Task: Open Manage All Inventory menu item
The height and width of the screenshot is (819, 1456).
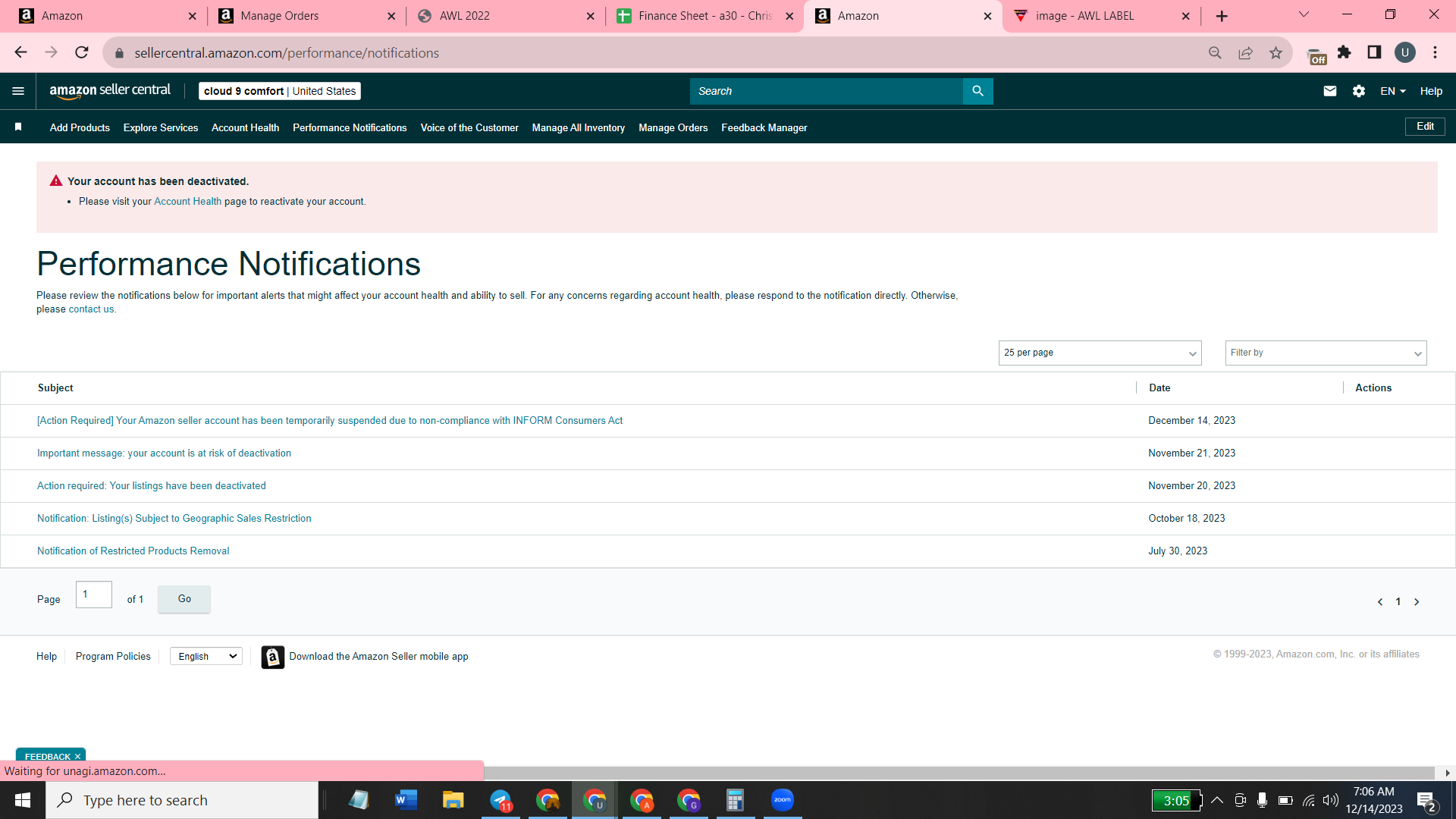Action: [579, 127]
